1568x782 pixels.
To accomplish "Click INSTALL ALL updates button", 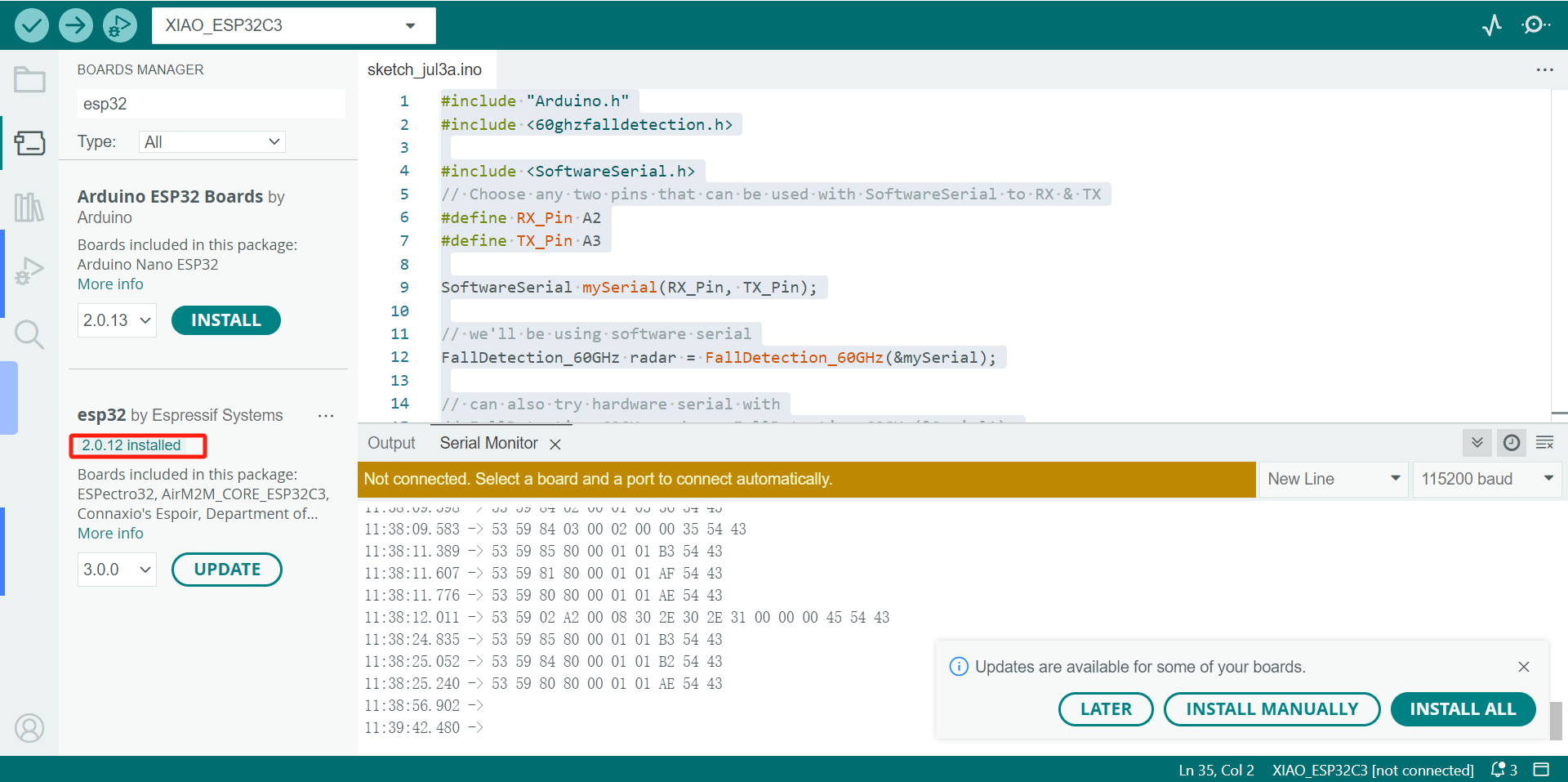I will (x=1463, y=708).
